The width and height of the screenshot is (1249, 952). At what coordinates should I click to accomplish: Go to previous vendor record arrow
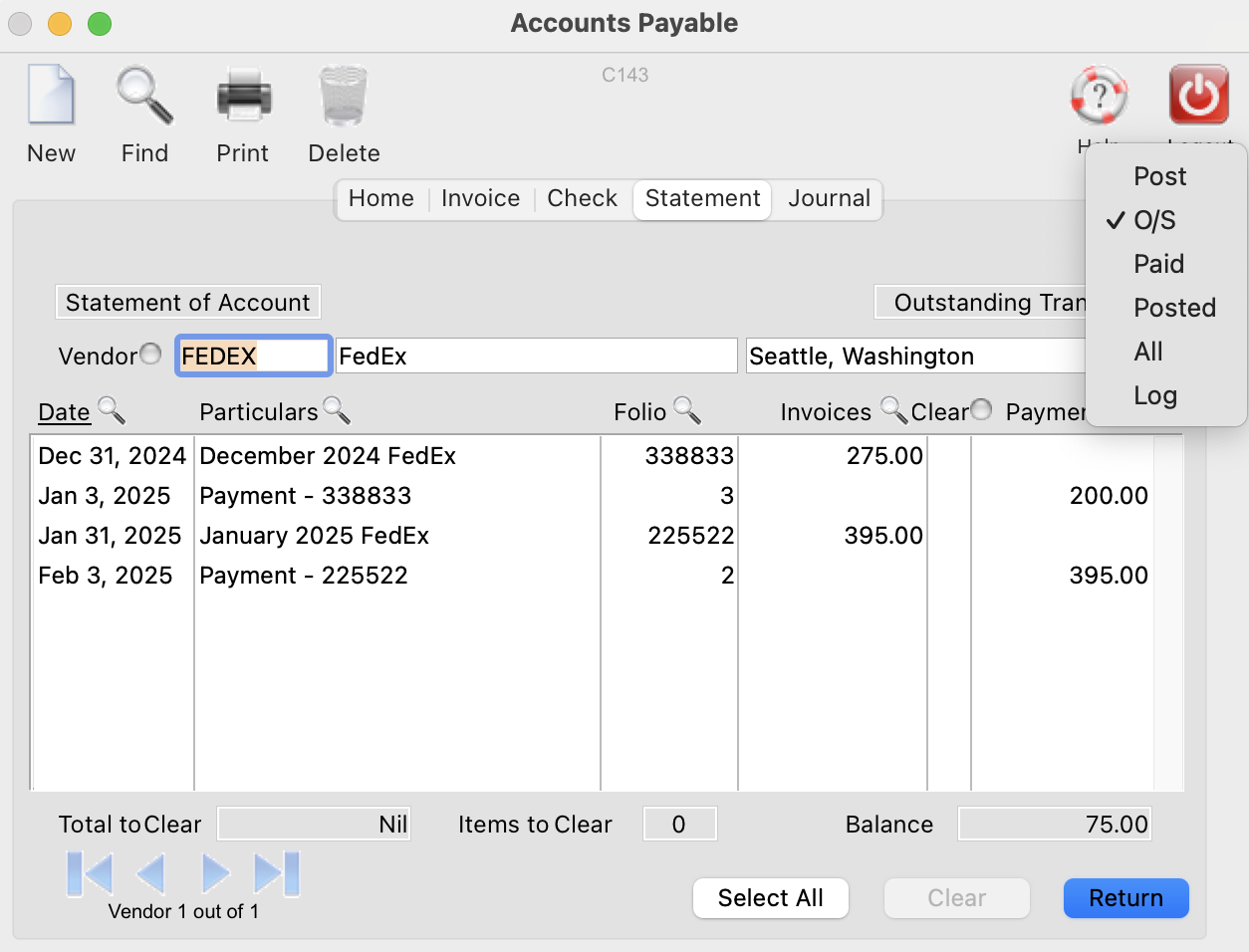click(149, 874)
